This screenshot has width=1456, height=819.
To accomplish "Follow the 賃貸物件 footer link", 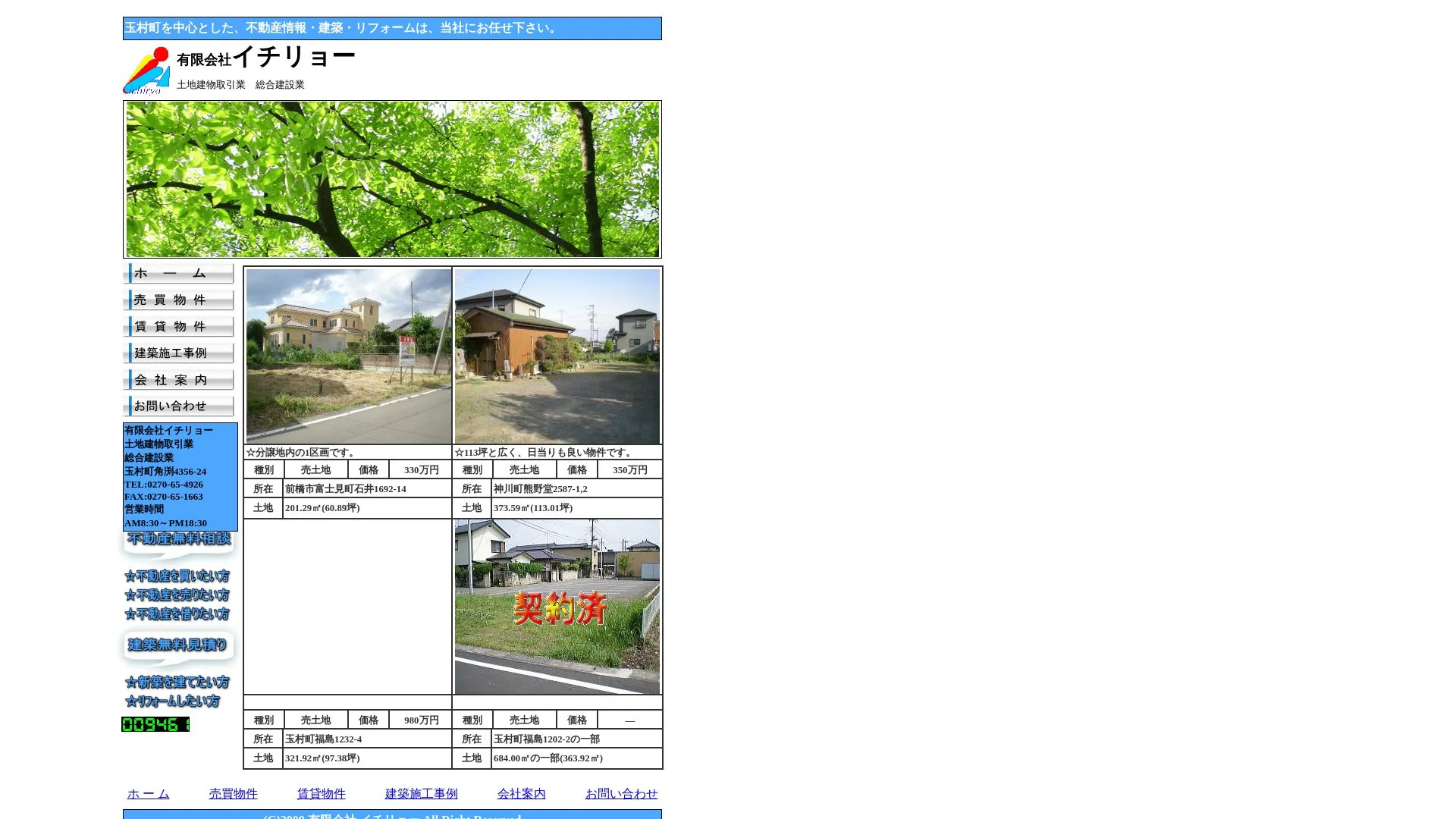I will 322,794.
